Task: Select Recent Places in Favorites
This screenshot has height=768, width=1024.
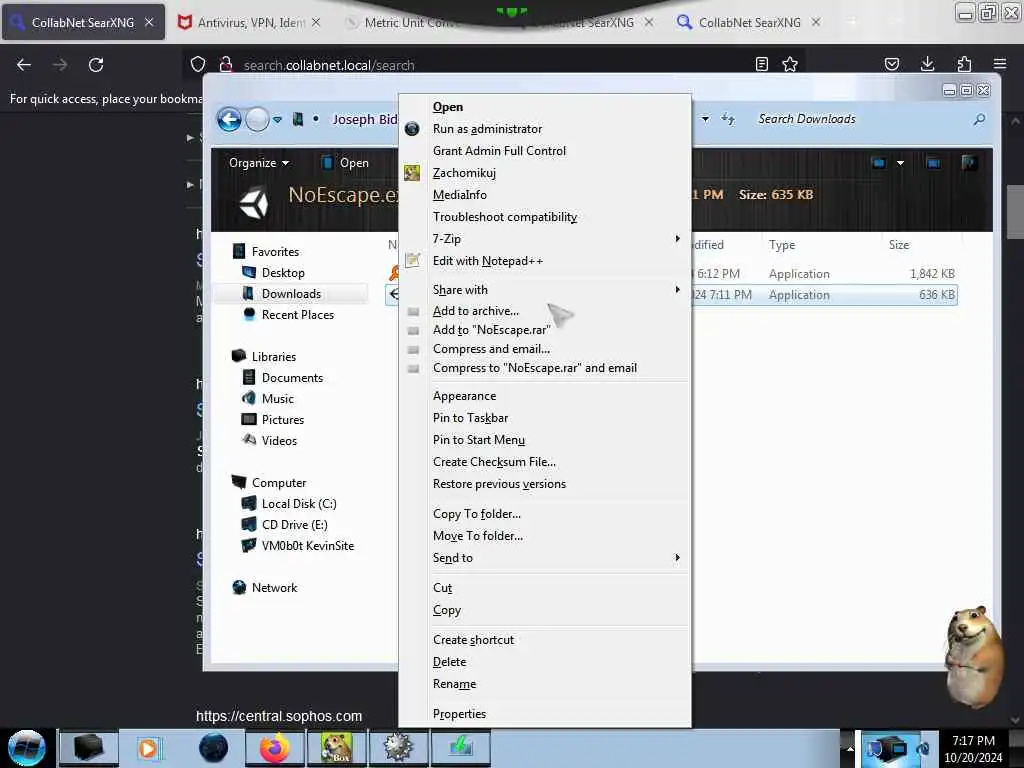Action: click(298, 315)
